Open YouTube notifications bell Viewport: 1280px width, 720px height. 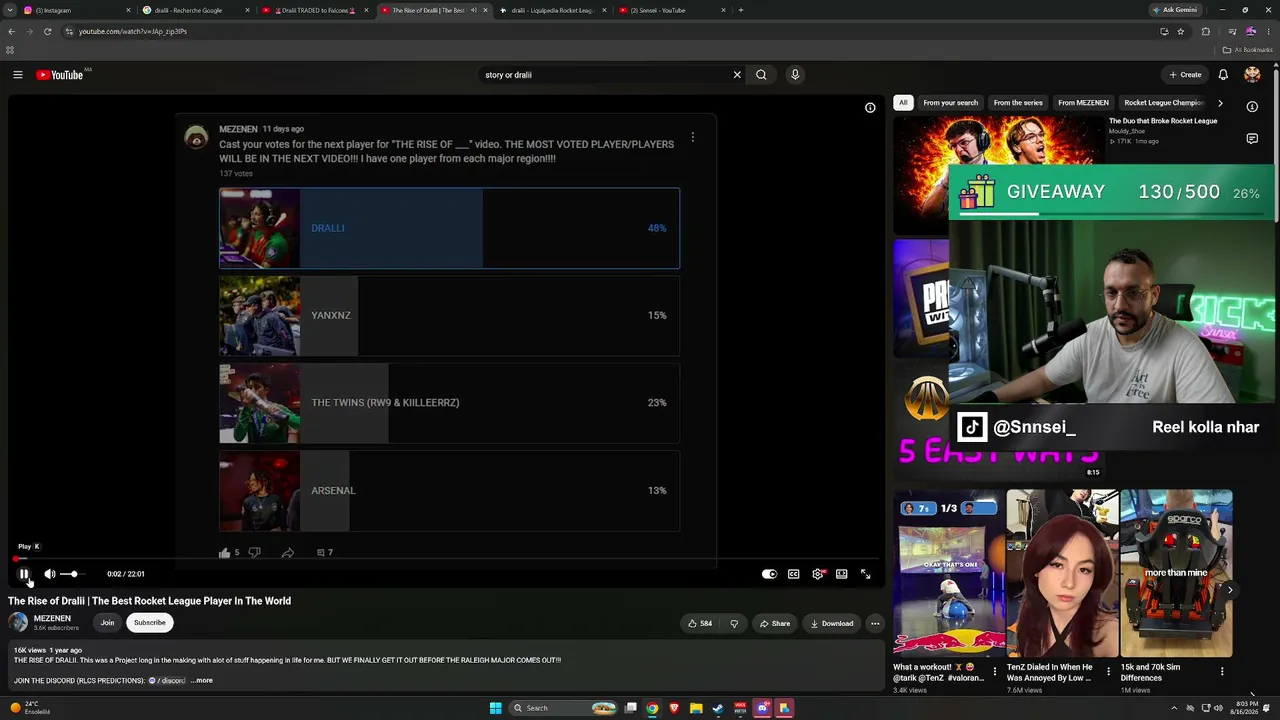[1223, 75]
